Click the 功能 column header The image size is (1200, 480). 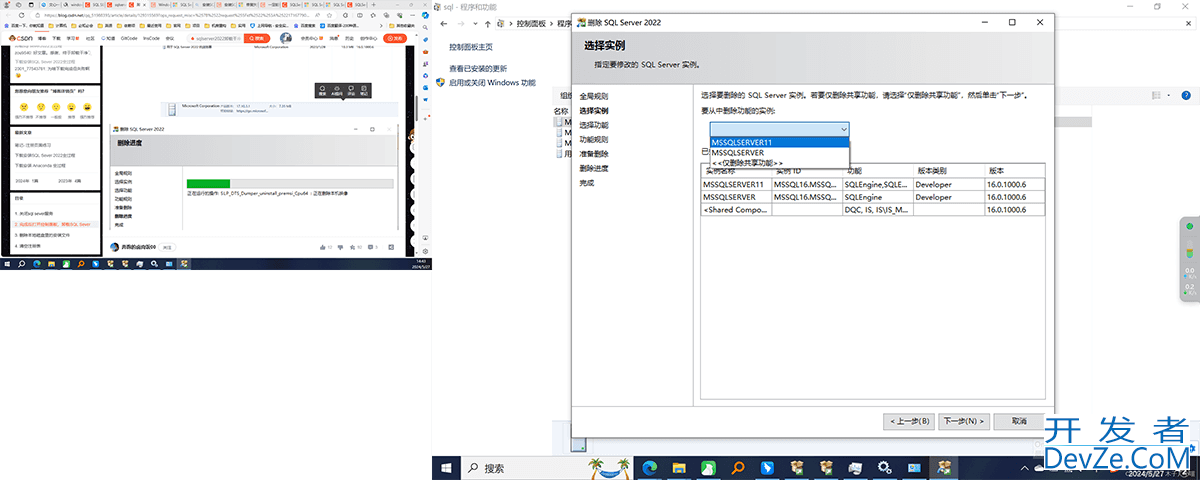click(x=877, y=171)
